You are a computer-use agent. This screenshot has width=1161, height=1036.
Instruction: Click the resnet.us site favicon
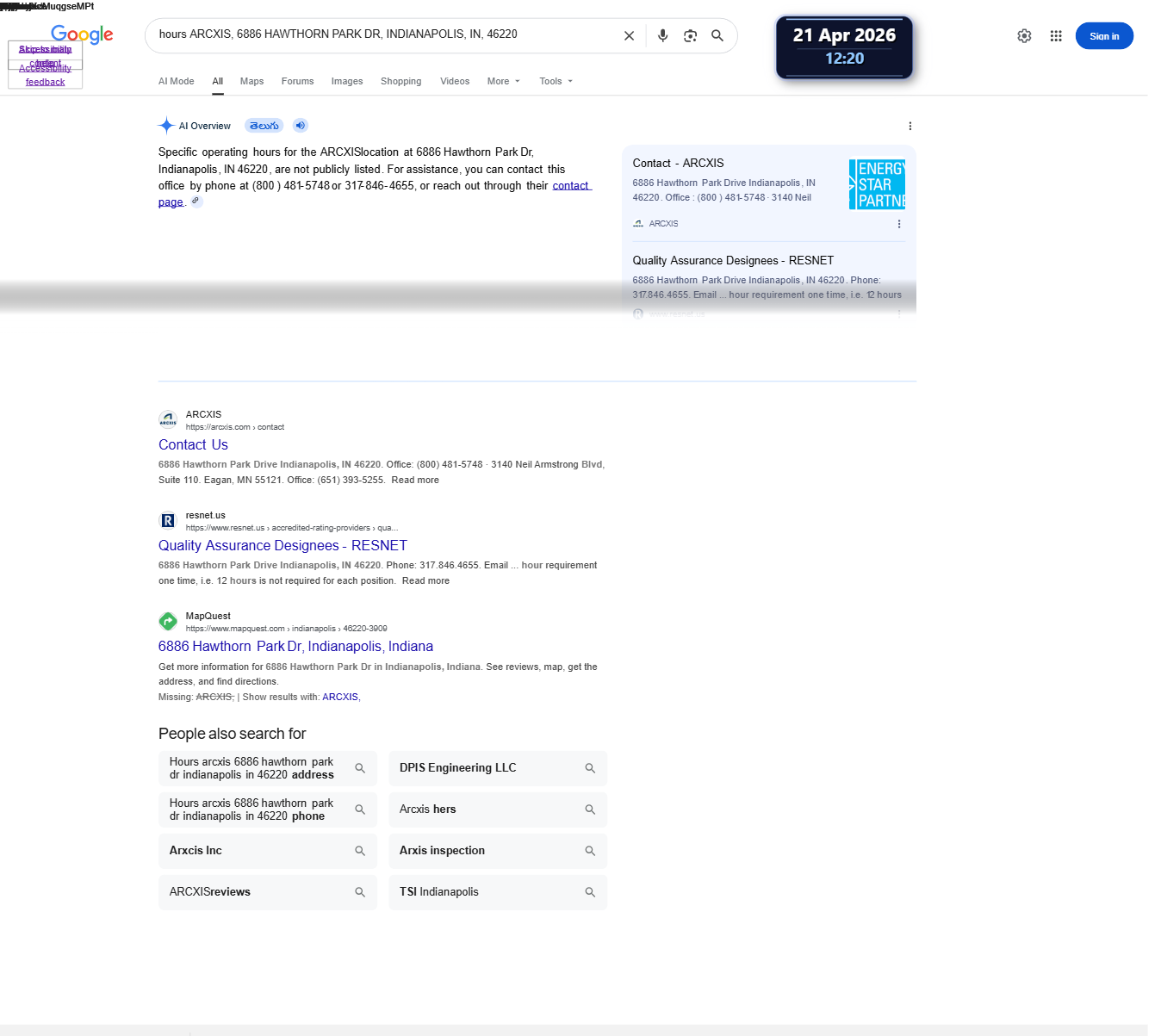pyautogui.click(x=168, y=521)
